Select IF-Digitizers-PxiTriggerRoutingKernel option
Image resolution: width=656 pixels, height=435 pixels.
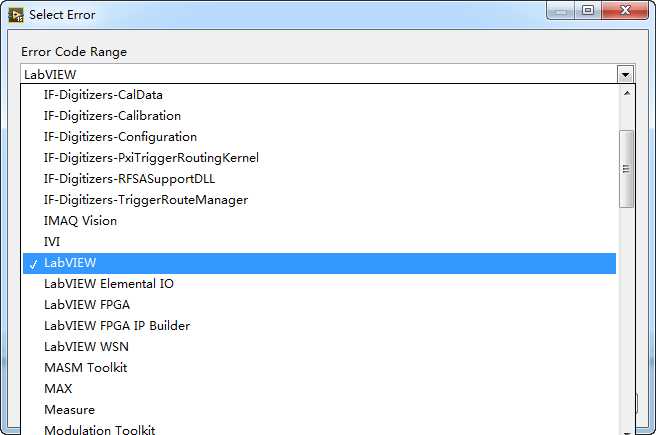319,158
